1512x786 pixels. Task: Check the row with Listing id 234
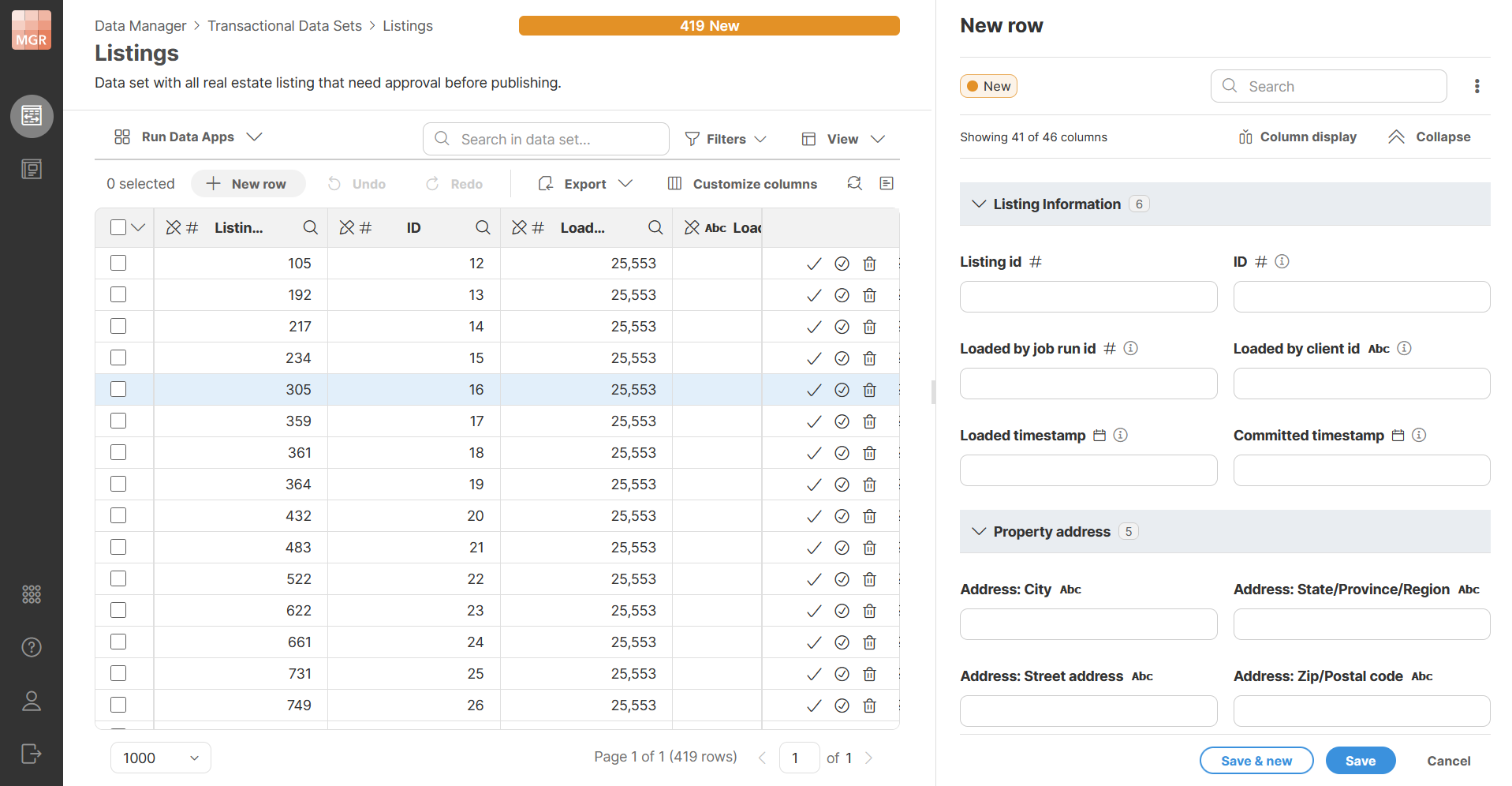point(118,357)
